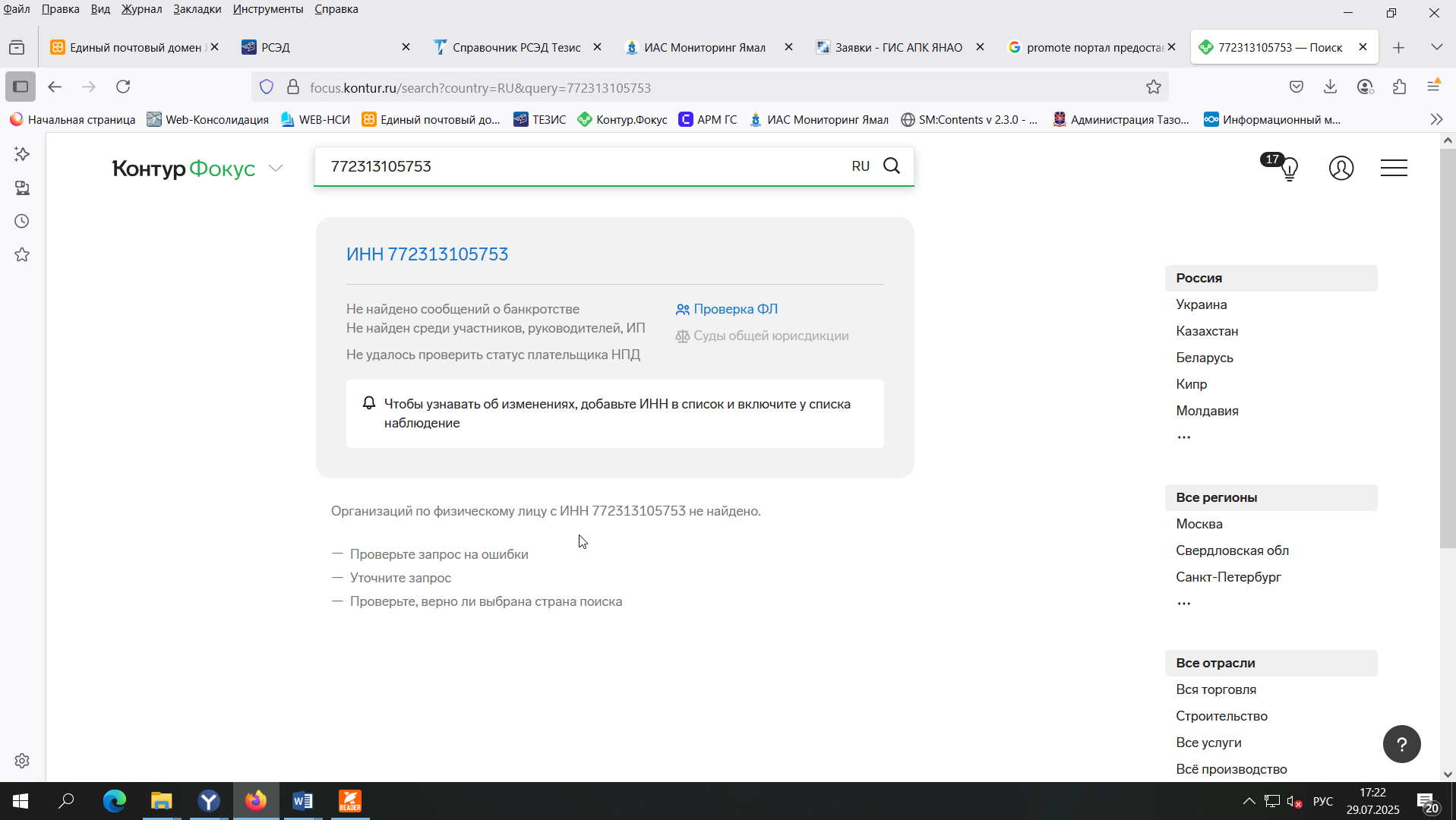This screenshot has height=820, width=1456.
Task: Switch to the РСЭД tab
Action: [327, 47]
